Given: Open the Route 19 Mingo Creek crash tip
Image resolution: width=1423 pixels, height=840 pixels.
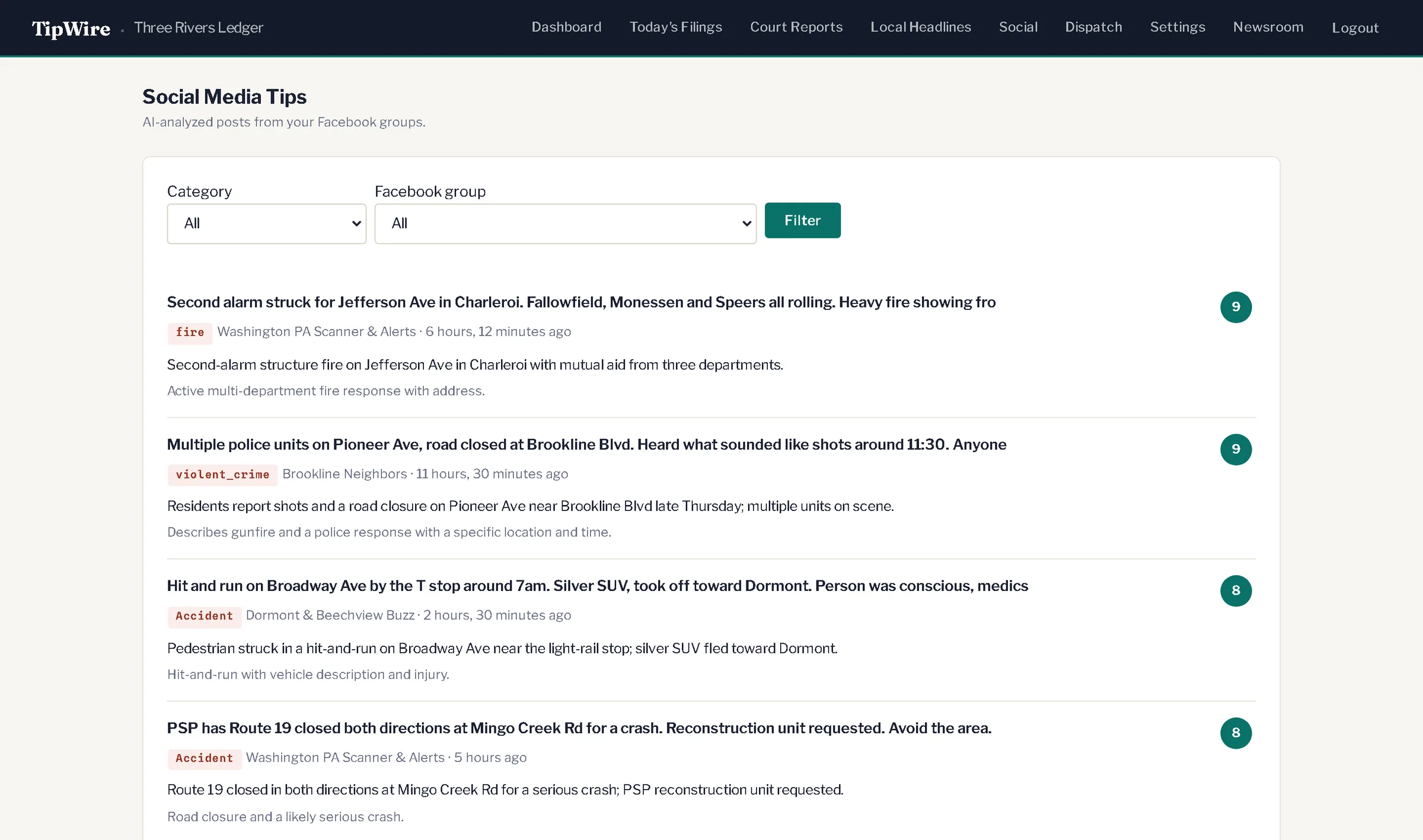Looking at the screenshot, I should pyautogui.click(x=579, y=728).
